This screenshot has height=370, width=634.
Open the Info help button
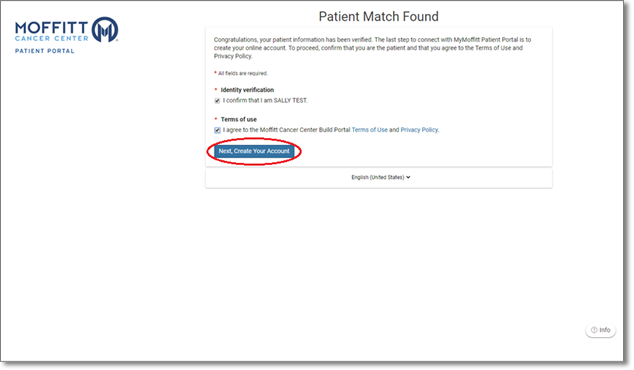600,330
